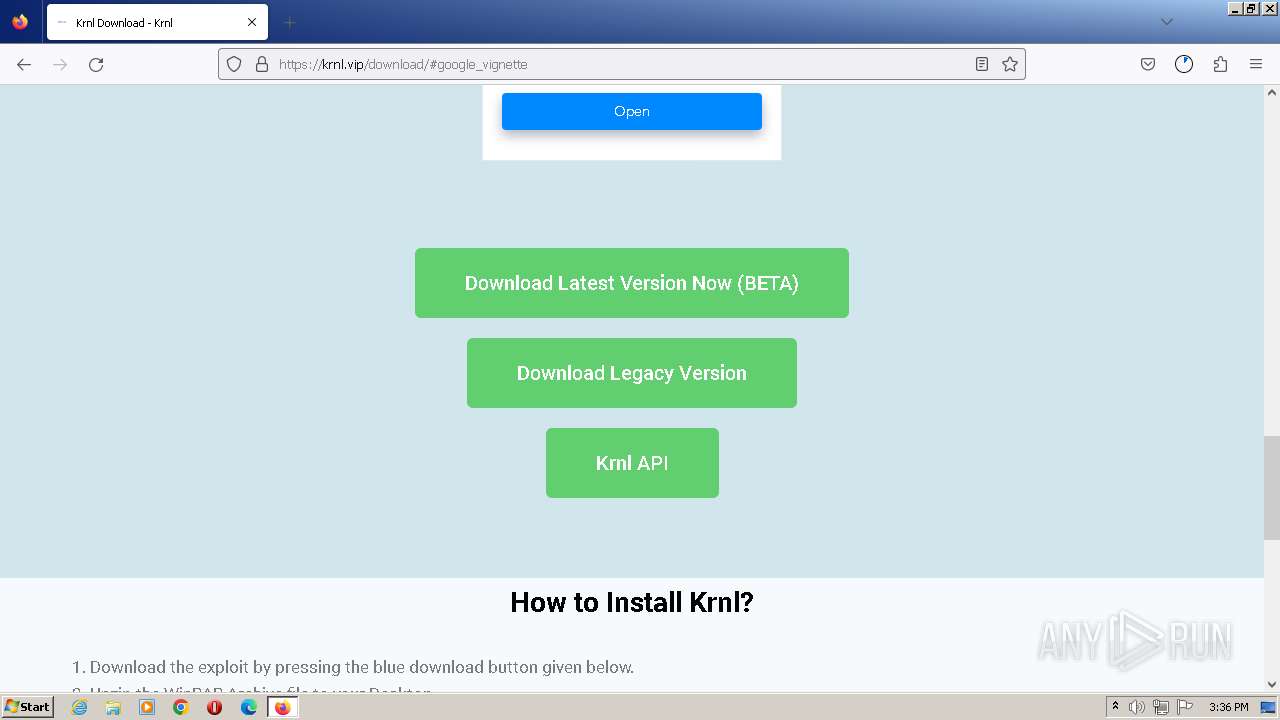Select the Krnl Download tab
Image resolution: width=1280 pixels, height=720 pixels.
[x=157, y=22]
